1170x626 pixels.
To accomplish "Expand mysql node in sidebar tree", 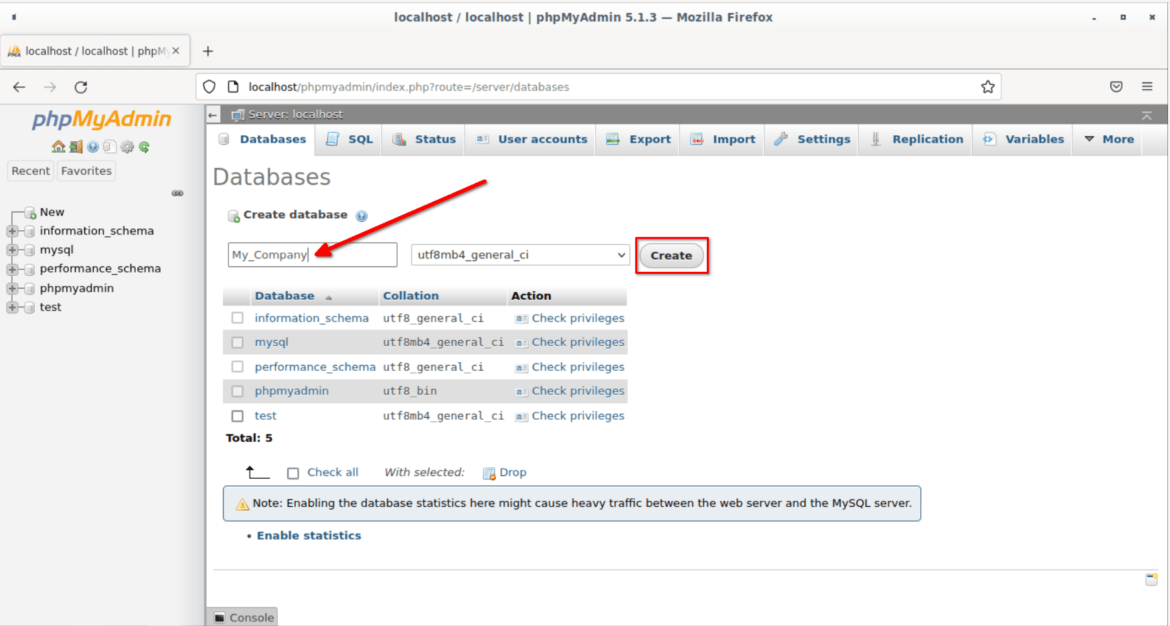I will pyautogui.click(x=13, y=250).
